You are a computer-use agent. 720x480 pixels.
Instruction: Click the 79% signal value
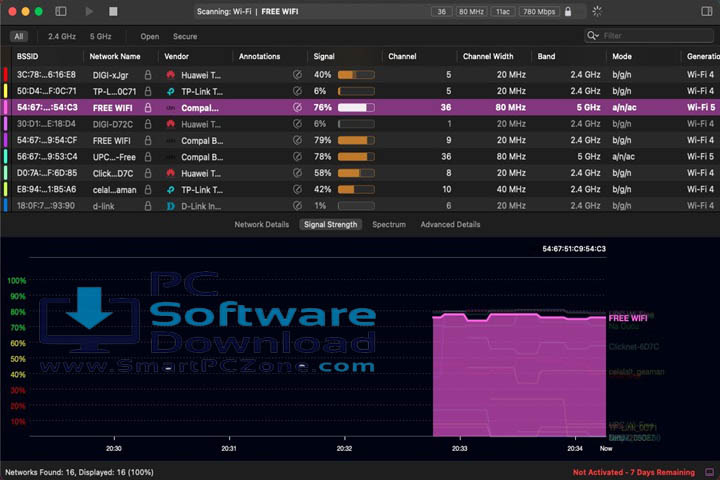coord(322,140)
